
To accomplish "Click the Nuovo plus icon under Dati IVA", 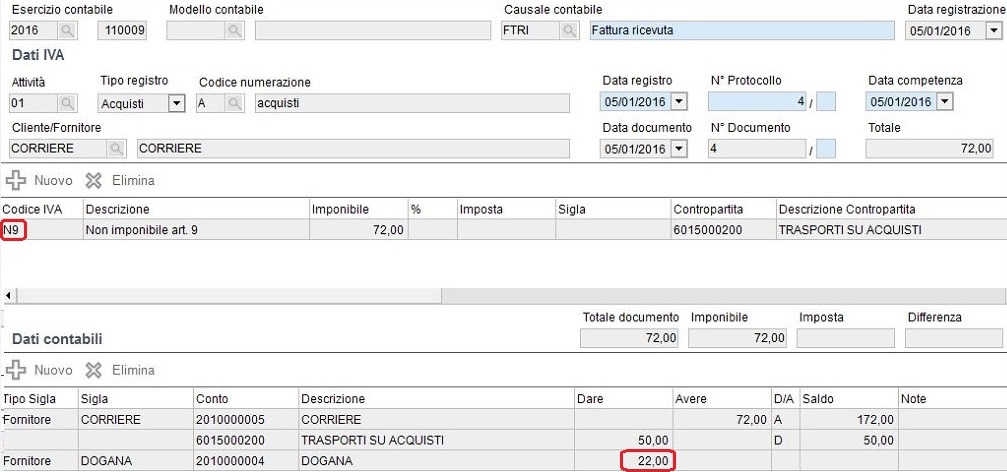I will tap(15, 181).
